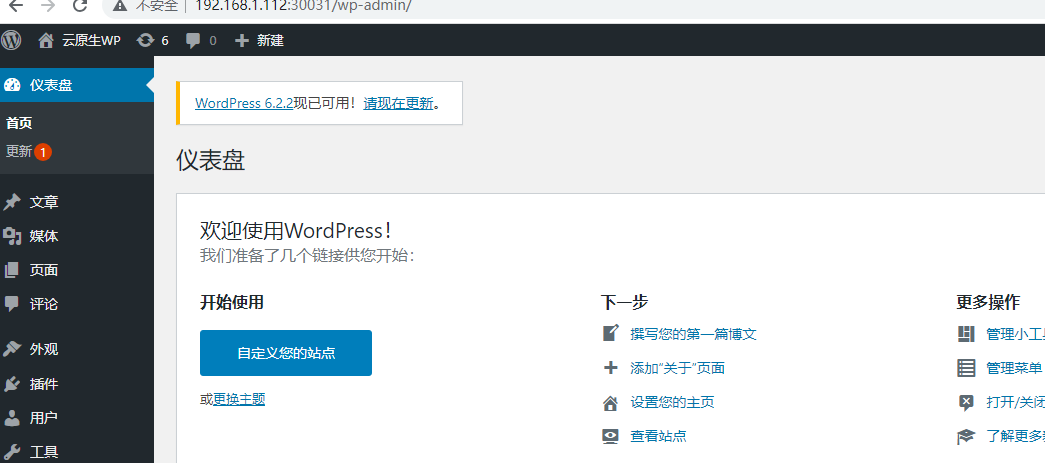Click the 更多操作 heading text
Screen dimensions: 1045x463
pyautogui.click(x=988, y=302)
